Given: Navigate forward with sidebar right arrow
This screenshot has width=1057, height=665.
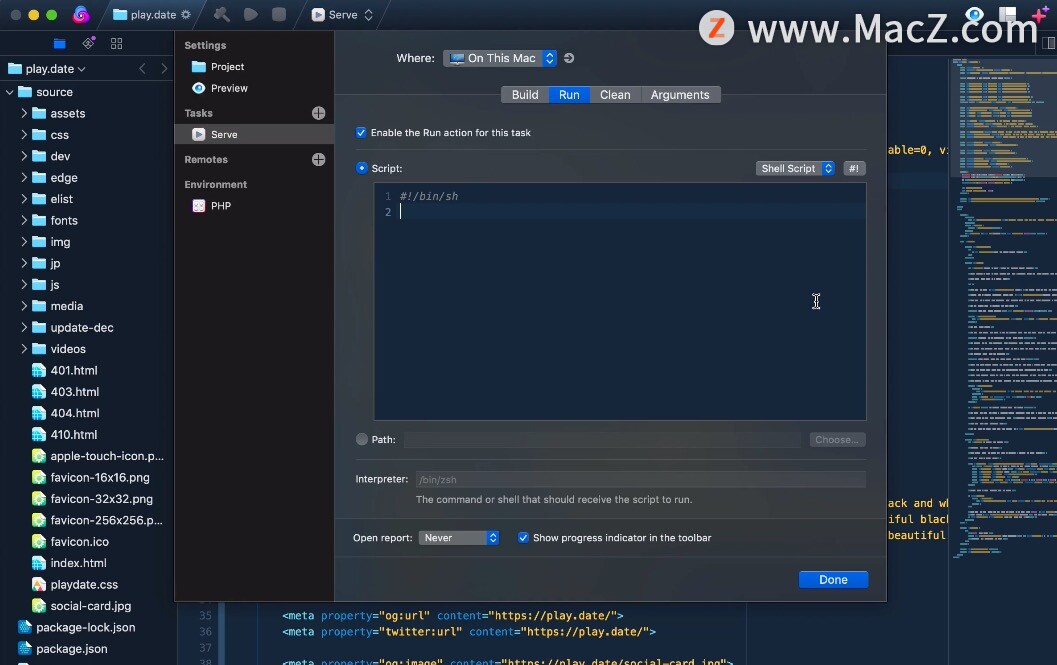Looking at the screenshot, I should pyautogui.click(x=164, y=69).
